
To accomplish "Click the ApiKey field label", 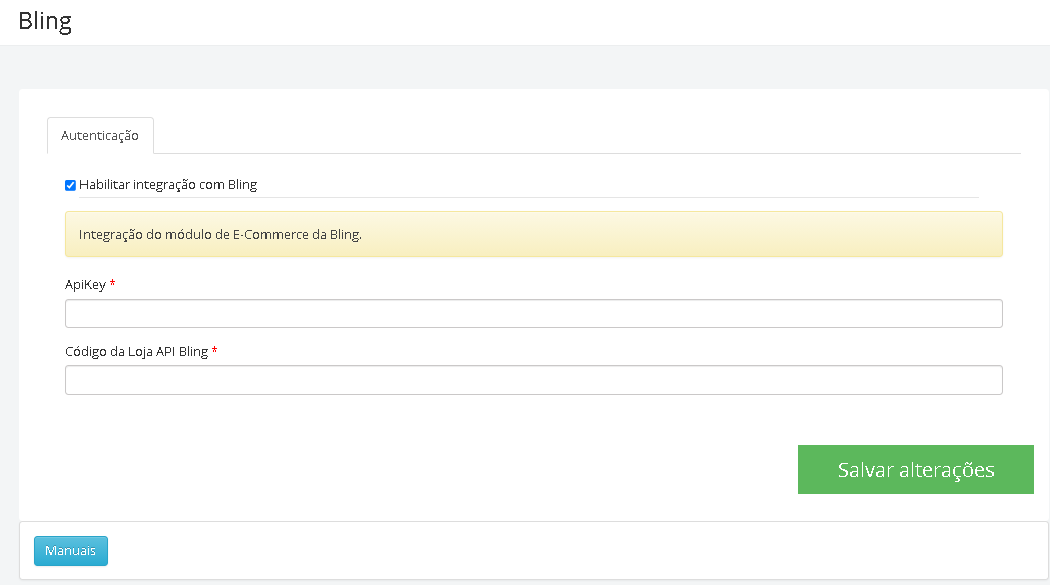I will click(x=85, y=285).
